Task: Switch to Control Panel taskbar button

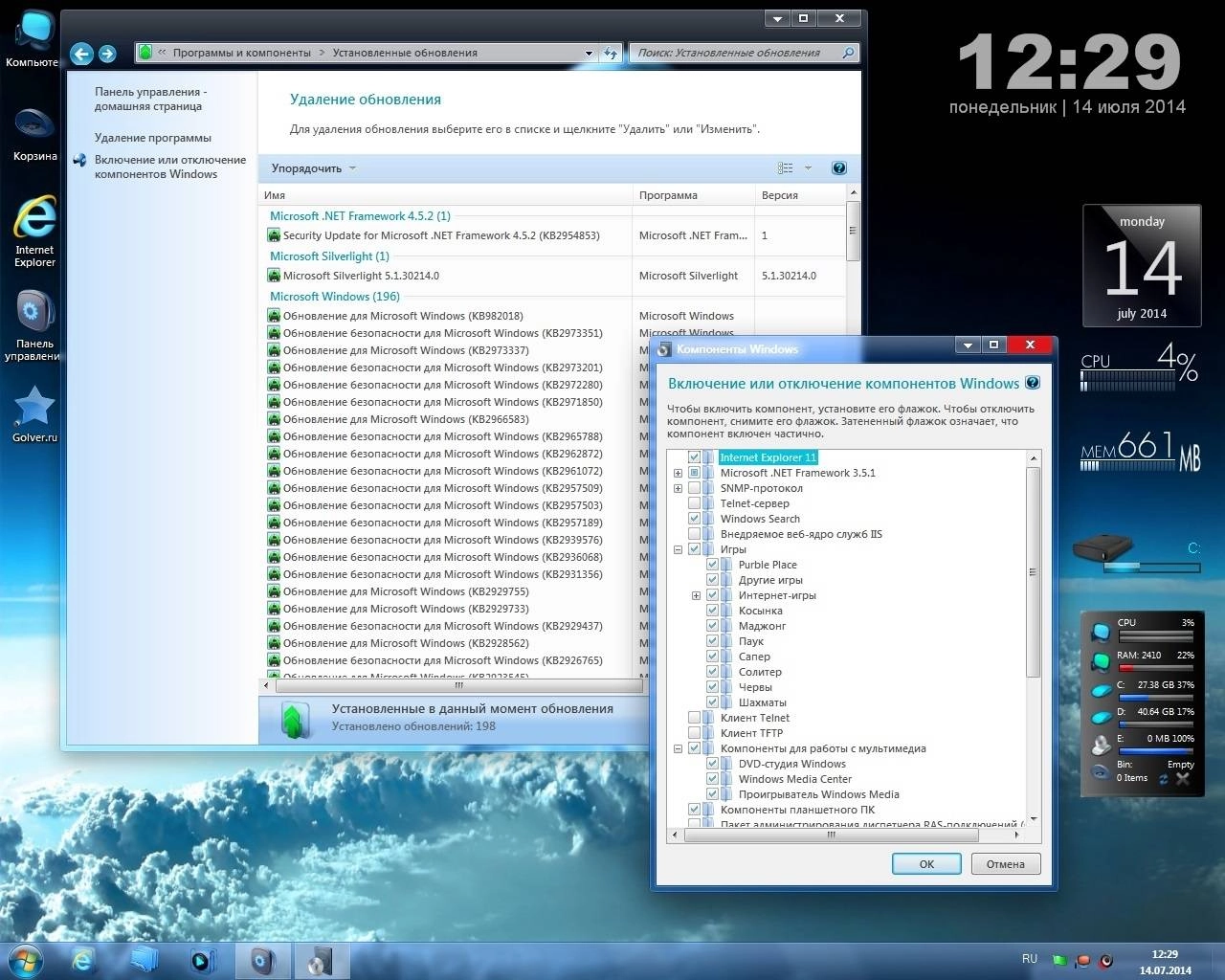Action: pos(261,961)
